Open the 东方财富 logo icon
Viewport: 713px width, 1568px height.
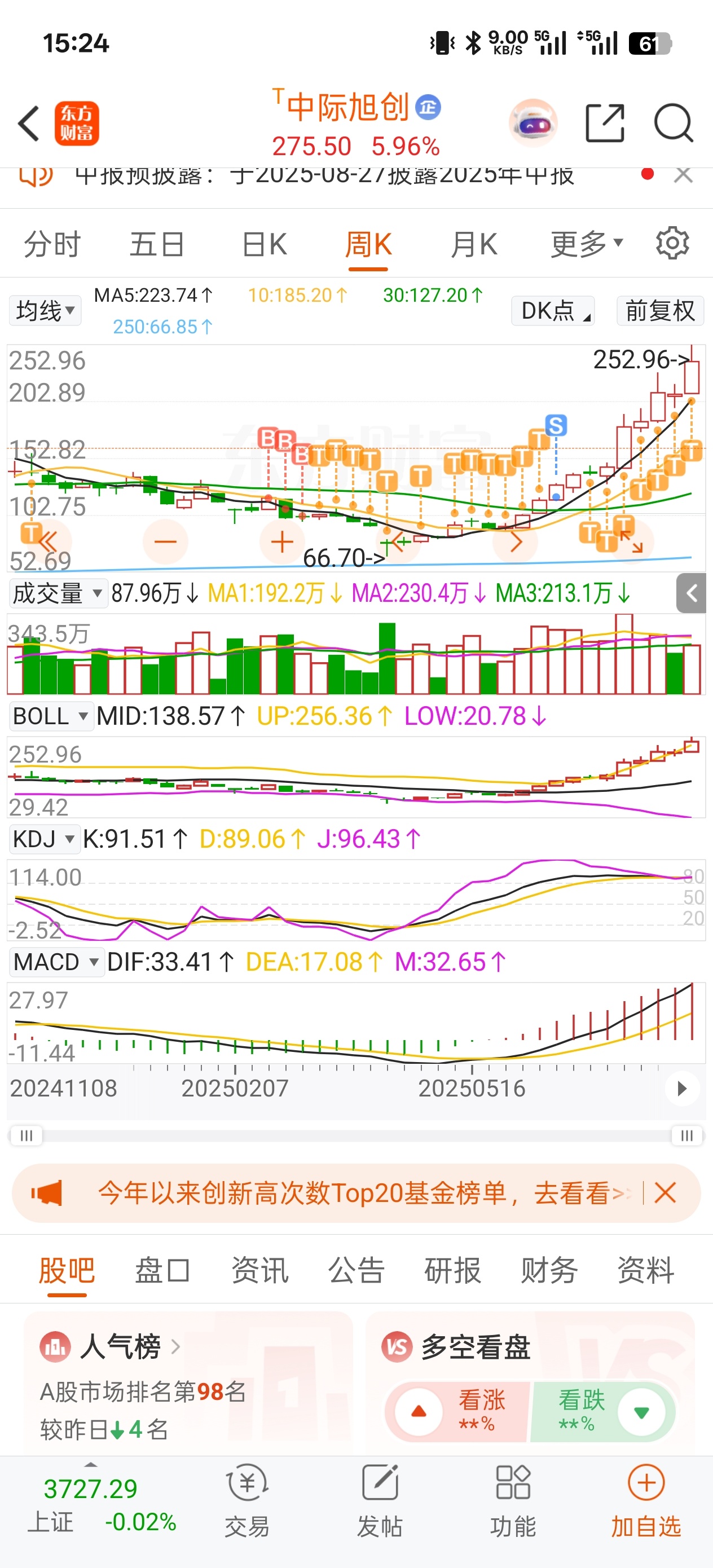coord(77,124)
